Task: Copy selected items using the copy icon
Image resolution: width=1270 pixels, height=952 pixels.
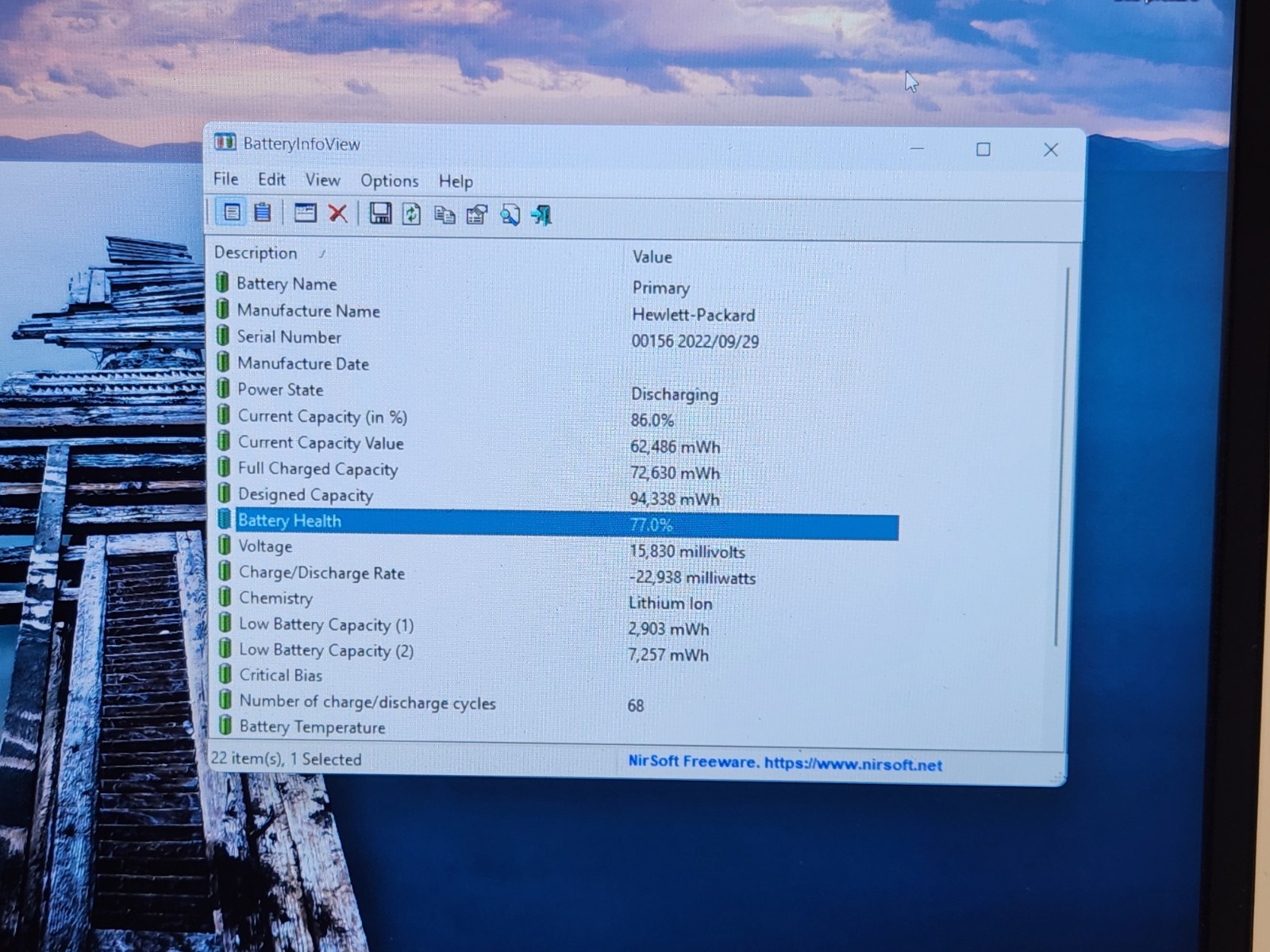Action: [444, 215]
